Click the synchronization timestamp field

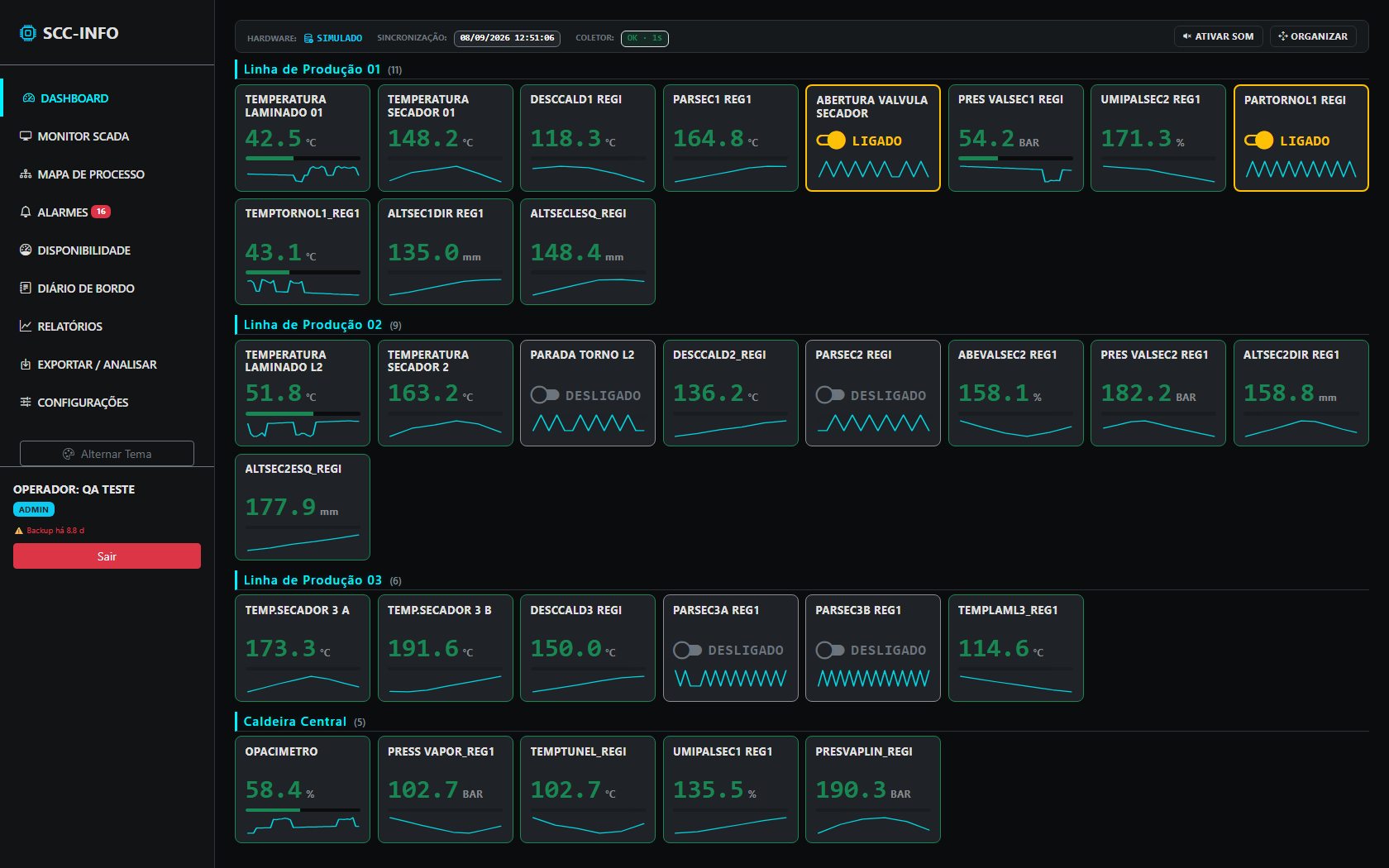(x=507, y=38)
